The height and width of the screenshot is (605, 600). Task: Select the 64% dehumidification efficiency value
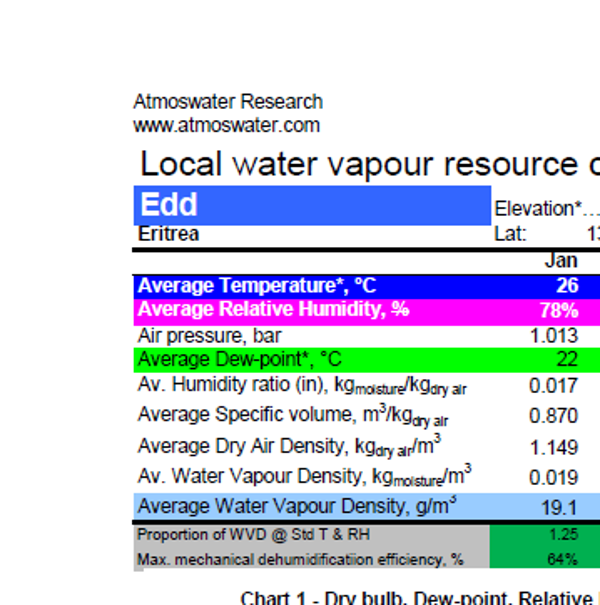click(x=562, y=559)
